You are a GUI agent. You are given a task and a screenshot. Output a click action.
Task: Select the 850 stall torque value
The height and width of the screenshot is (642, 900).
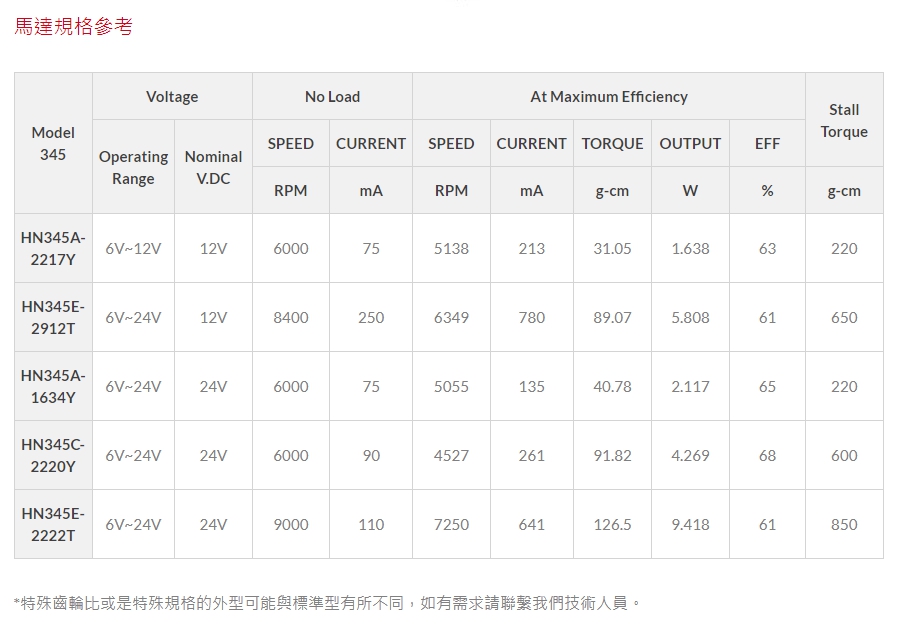[844, 525]
